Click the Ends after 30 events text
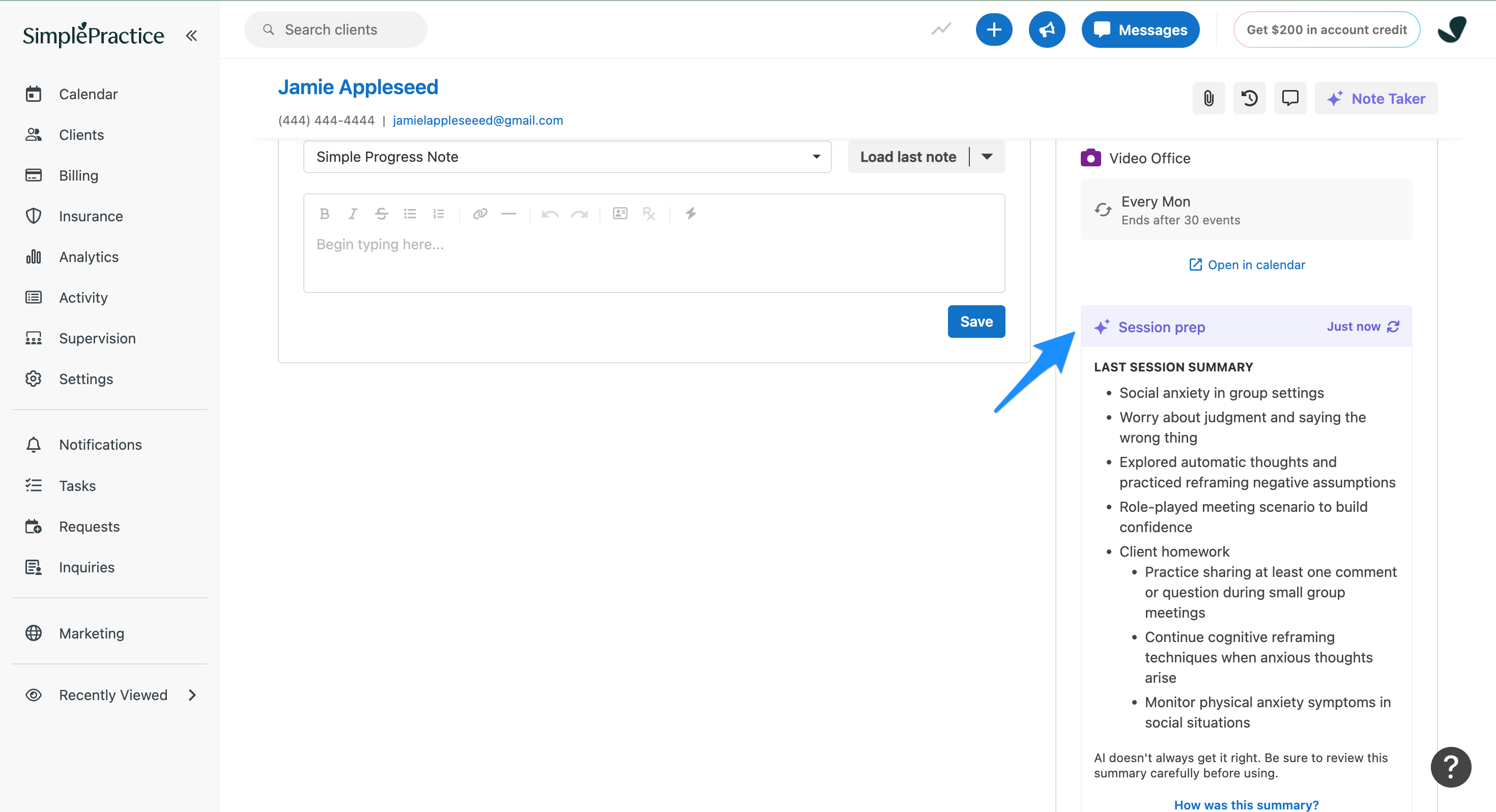The image size is (1496, 812). coord(1180,220)
